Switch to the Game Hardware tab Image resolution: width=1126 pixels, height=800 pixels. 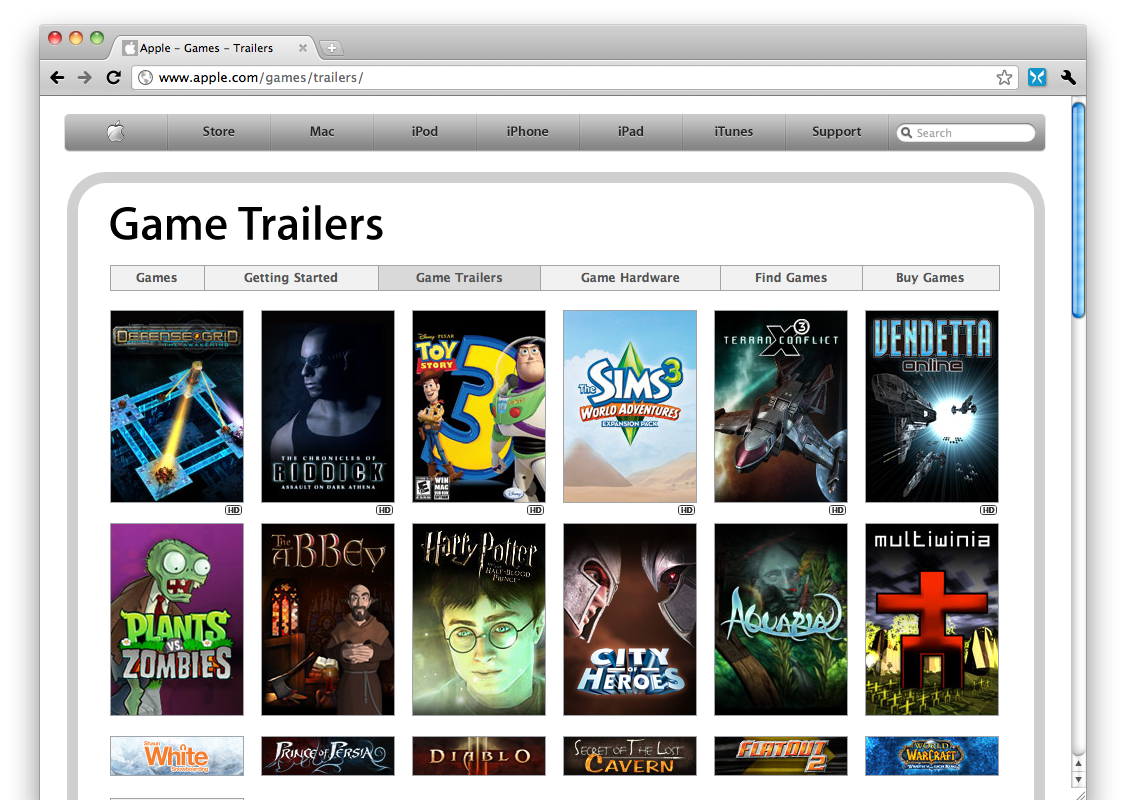pos(630,278)
